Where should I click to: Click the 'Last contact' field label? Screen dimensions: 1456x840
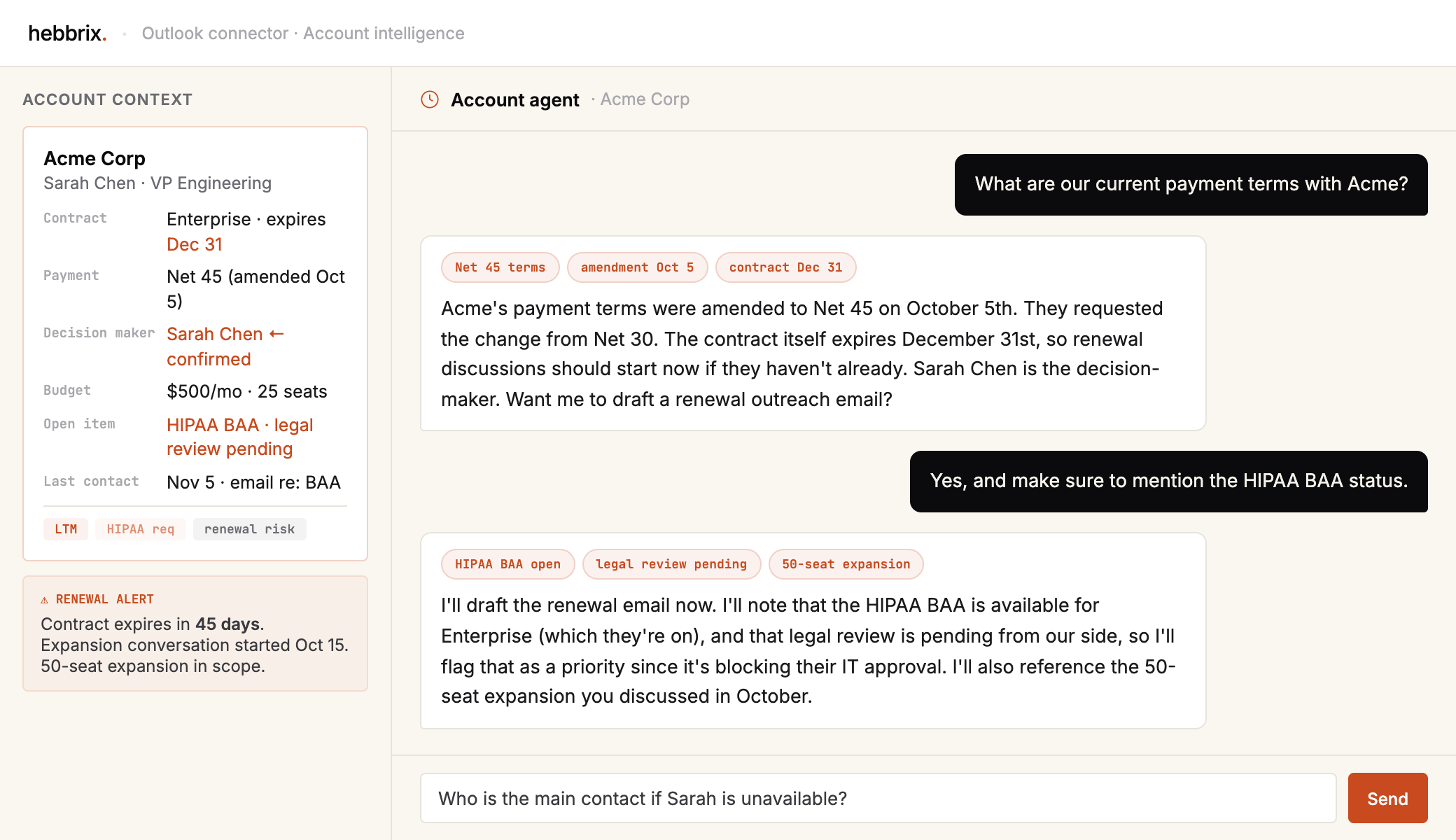point(91,481)
